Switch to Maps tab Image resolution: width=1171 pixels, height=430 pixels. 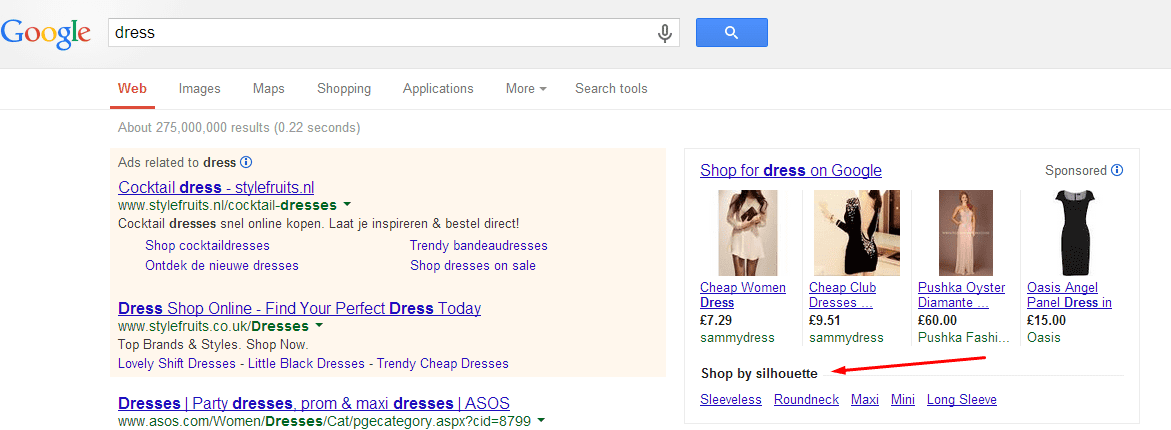point(268,88)
